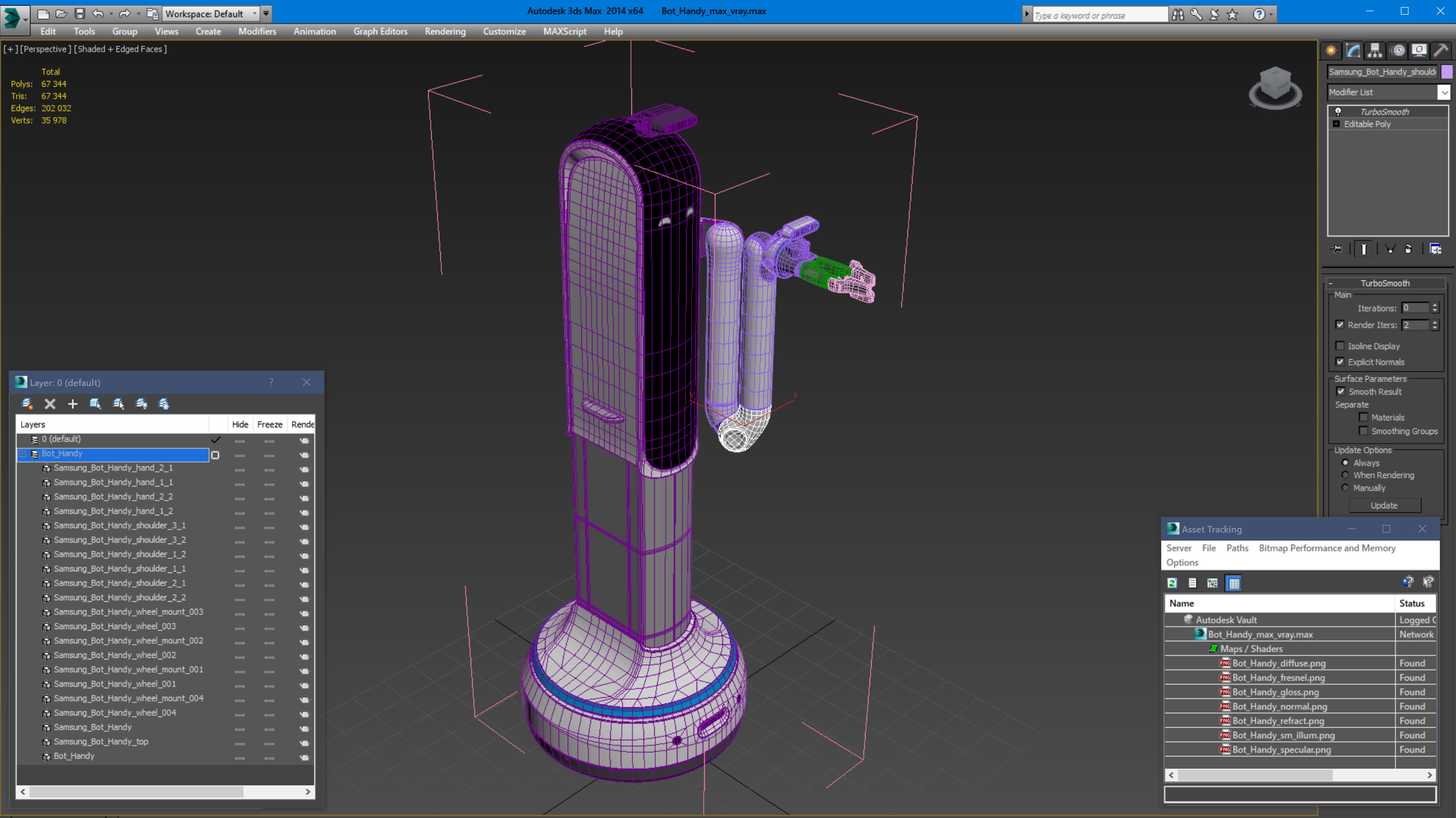Delete layer with the X icon in Layer dialog
Screen dimensions: 1456x818
point(50,404)
